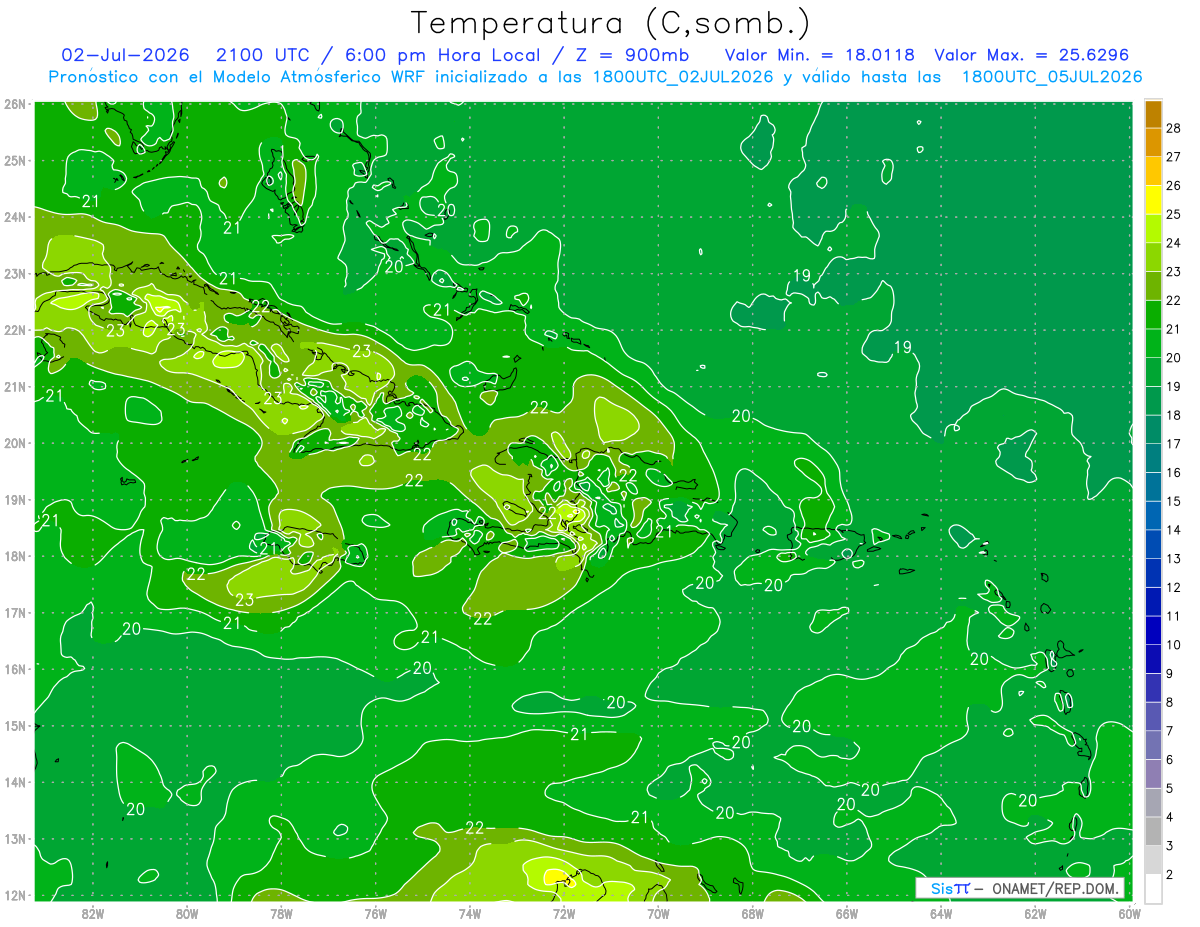Click the latitude label "22N"
This screenshot has height=927, width=1200.
pos(14,330)
